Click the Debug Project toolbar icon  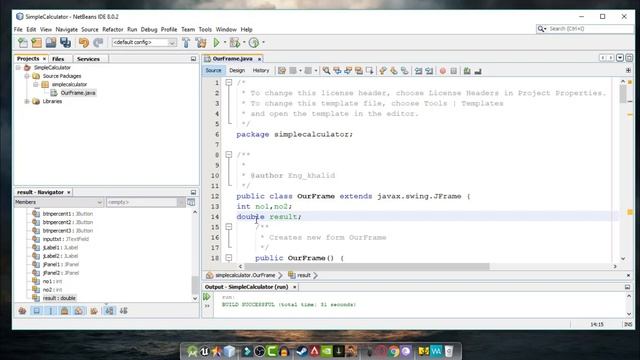pyautogui.click(x=235, y=42)
